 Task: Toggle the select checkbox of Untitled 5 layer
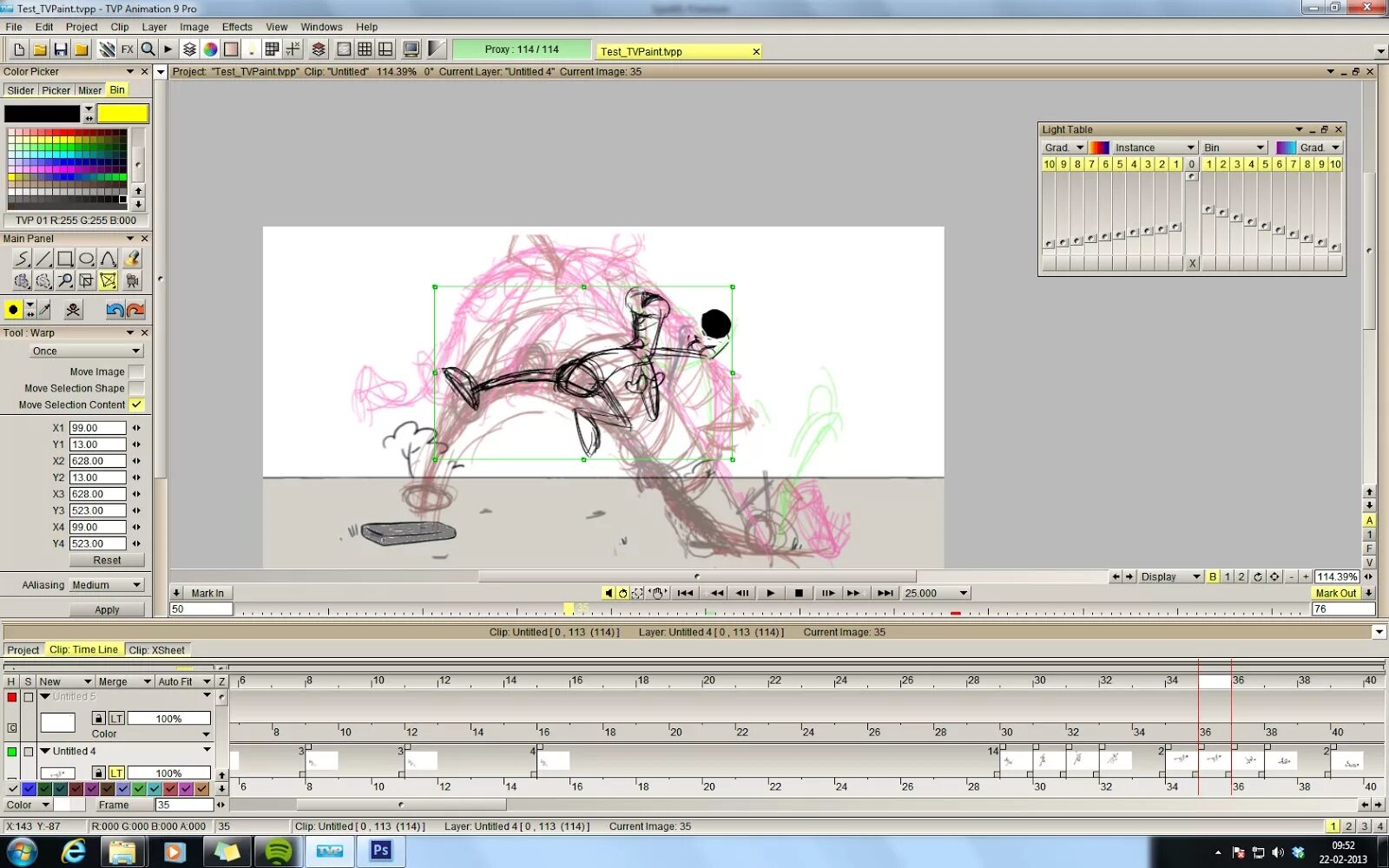pos(29,697)
